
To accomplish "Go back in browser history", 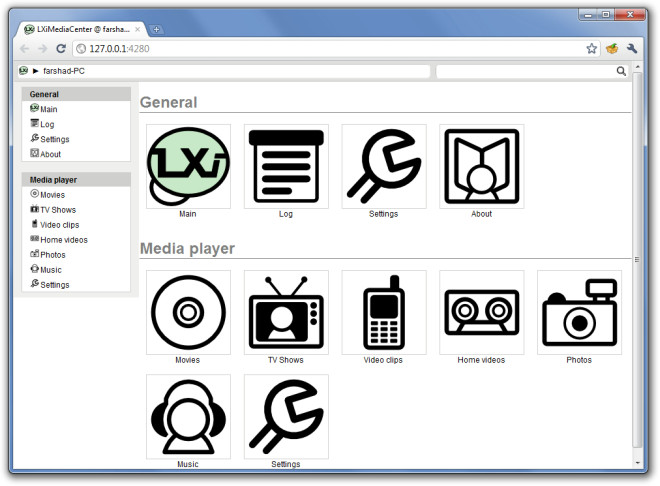I will pos(24,49).
